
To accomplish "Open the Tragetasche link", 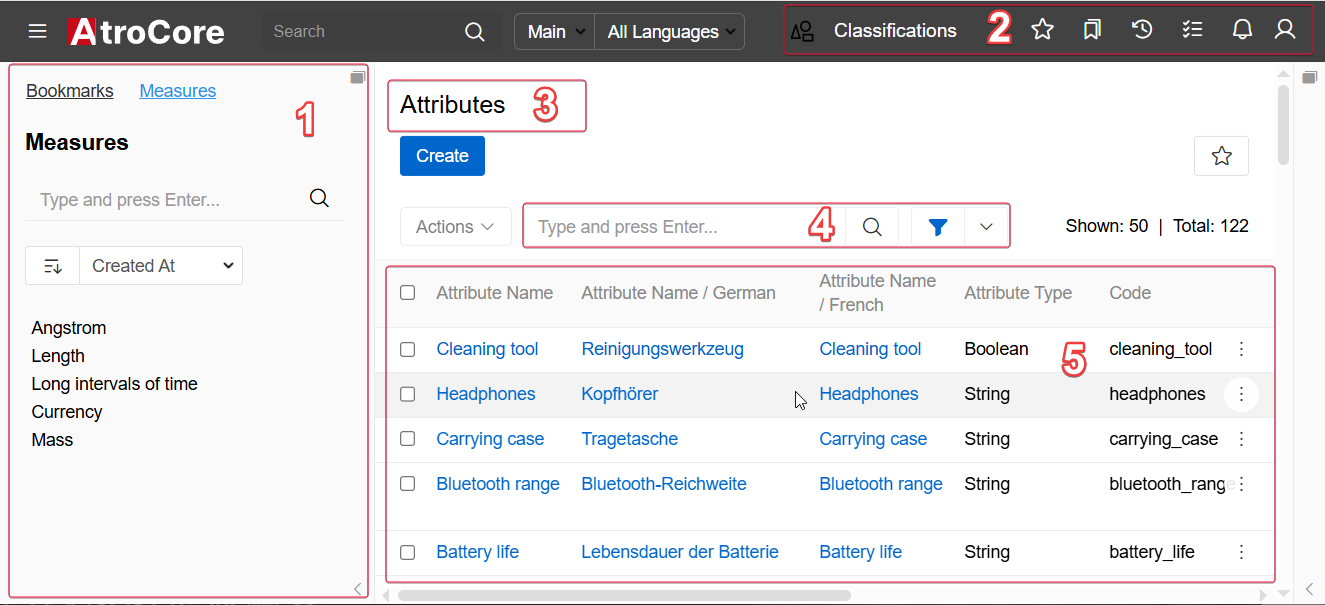I will click(630, 439).
